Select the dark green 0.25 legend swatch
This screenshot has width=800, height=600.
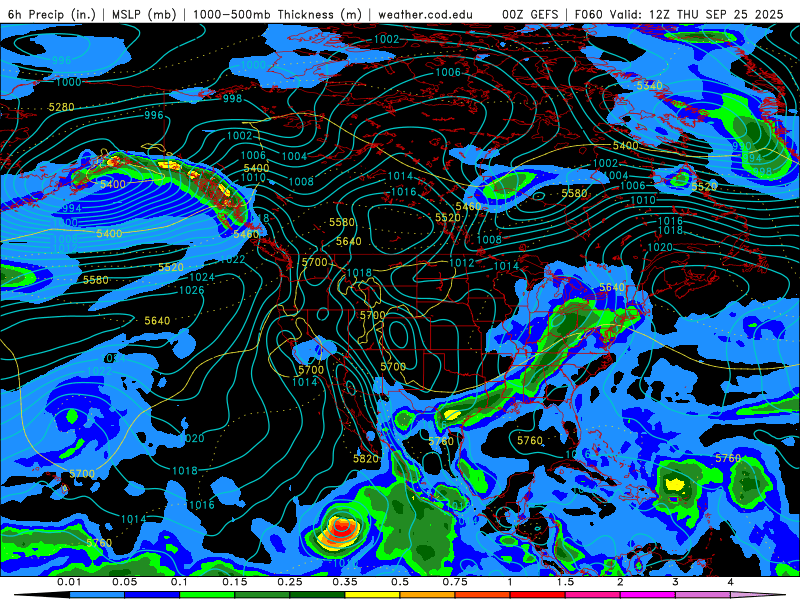[317, 595]
